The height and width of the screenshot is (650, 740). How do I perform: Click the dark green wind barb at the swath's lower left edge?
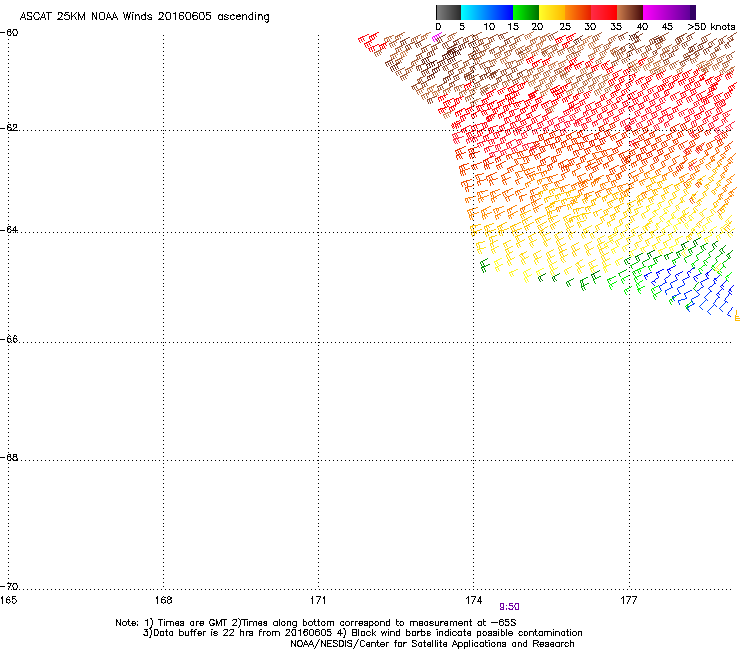click(485, 266)
